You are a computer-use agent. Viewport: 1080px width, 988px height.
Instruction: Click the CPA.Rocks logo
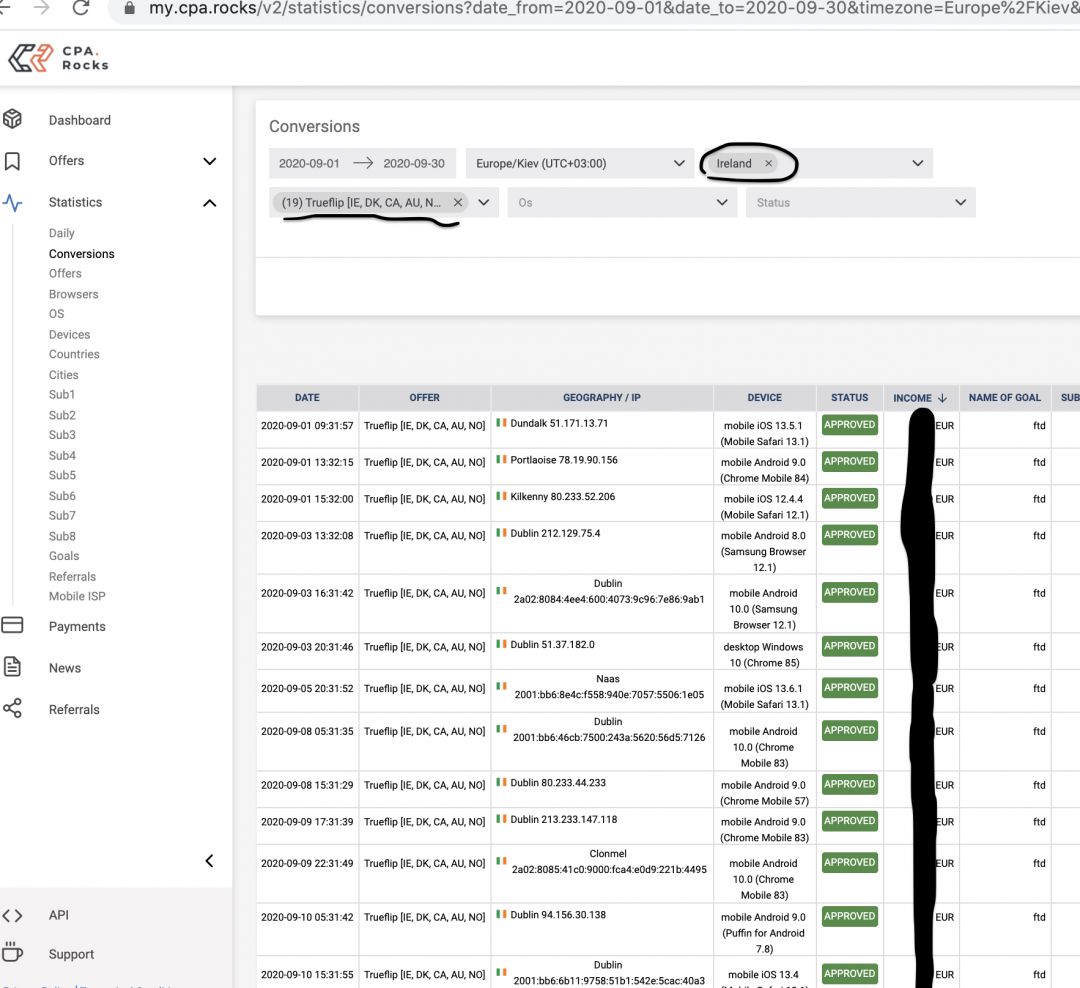point(58,58)
